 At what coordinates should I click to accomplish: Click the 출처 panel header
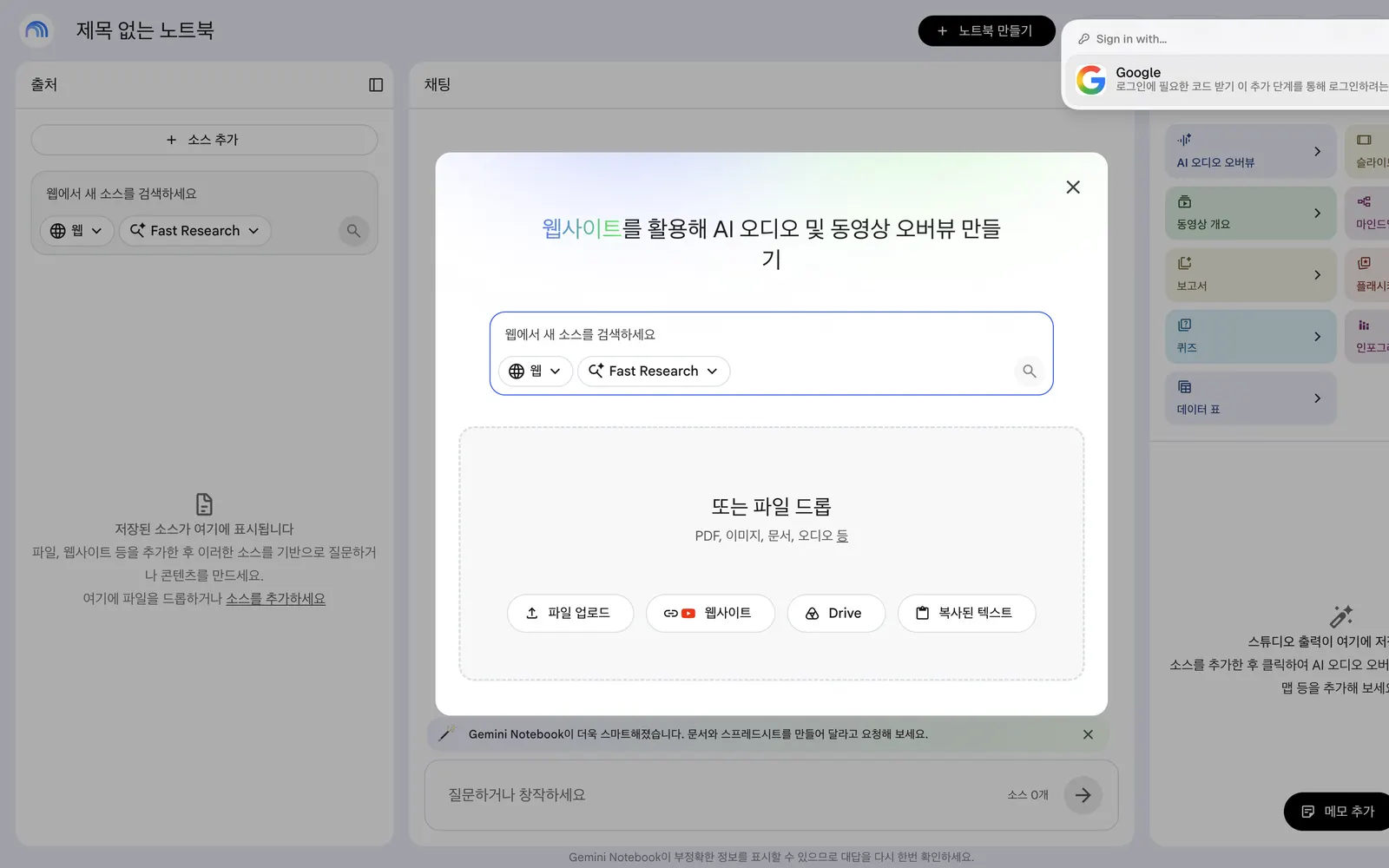44,85
